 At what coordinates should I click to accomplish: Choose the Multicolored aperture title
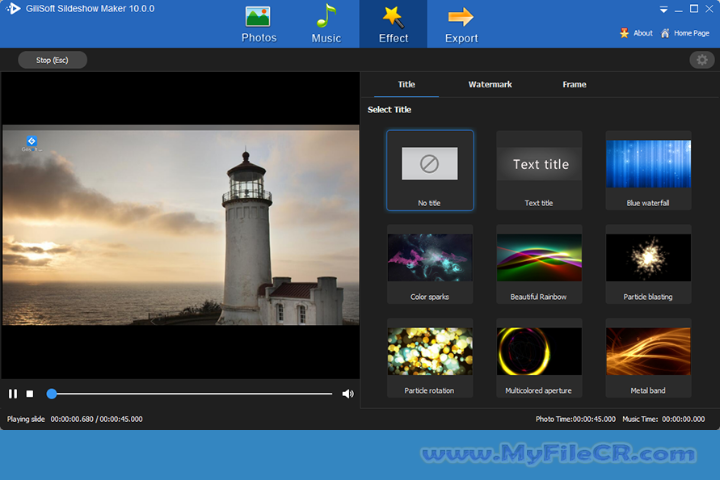pyautogui.click(x=539, y=358)
